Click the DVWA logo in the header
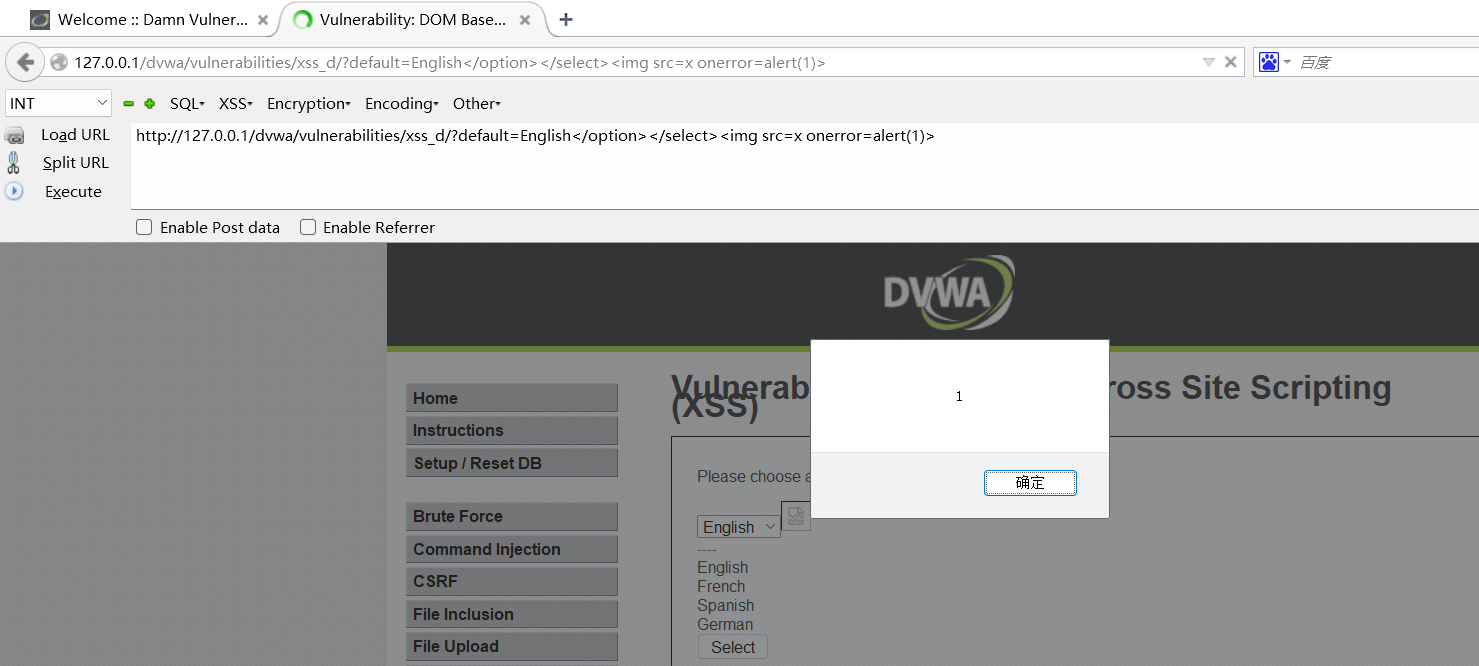Image resolution: width=1479 pixels, height=666 pixels. click(949, 293)
